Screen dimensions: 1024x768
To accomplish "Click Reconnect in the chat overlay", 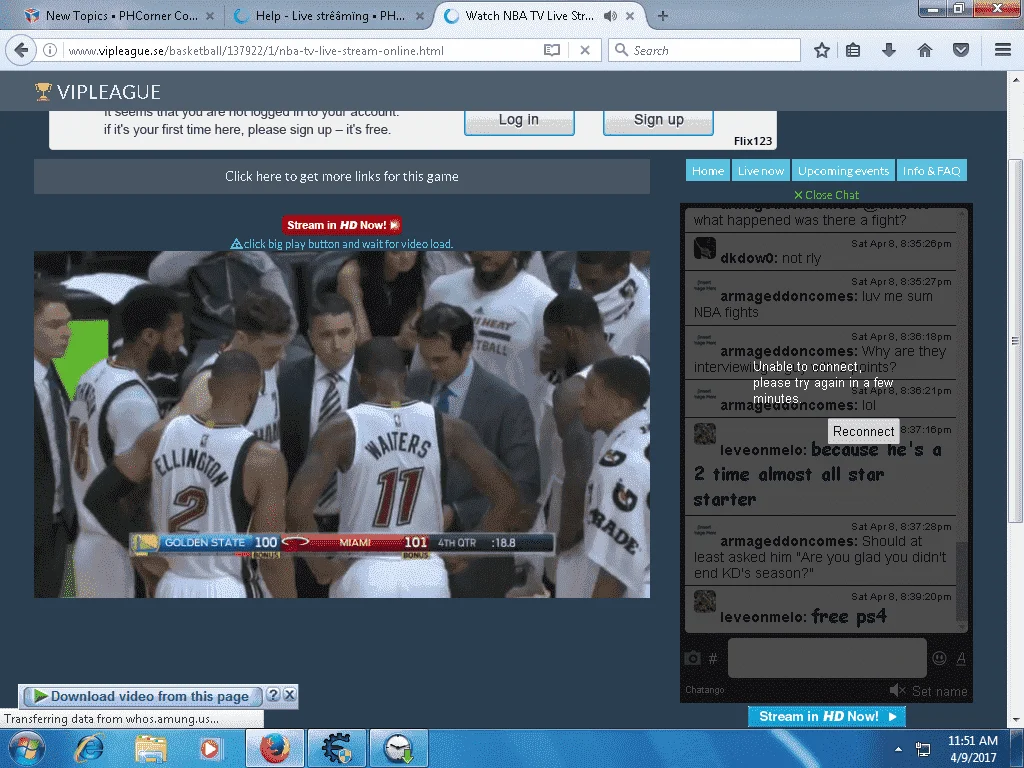I will [863, 431].
